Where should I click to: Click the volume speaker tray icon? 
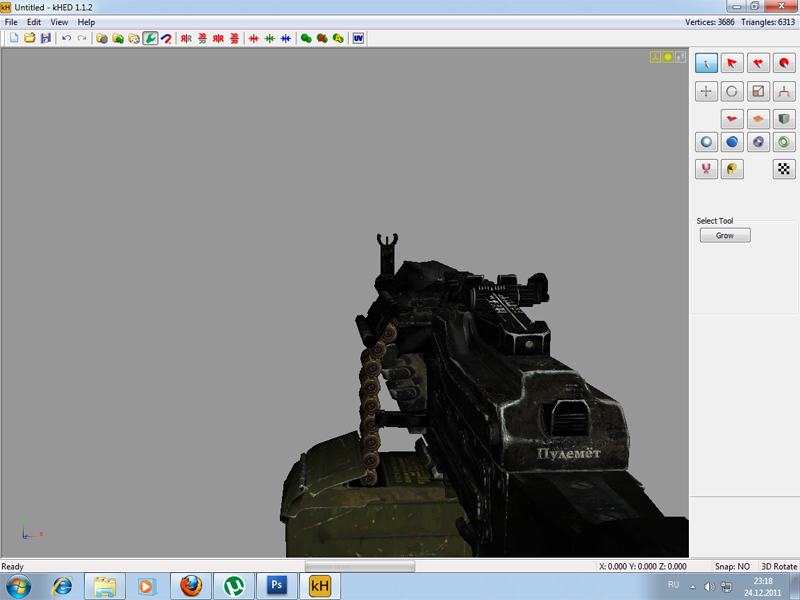point(709,587)
